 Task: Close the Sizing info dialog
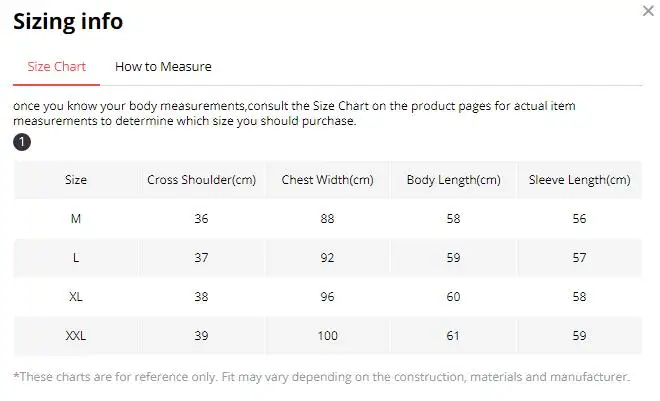pyautogui.click(x=647, y=11)
